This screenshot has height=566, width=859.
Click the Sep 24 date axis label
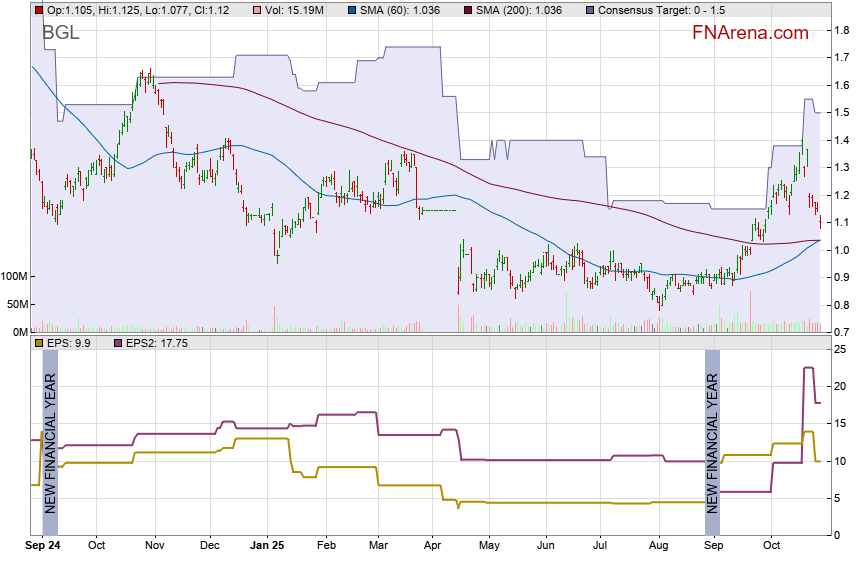pos(41,546)
